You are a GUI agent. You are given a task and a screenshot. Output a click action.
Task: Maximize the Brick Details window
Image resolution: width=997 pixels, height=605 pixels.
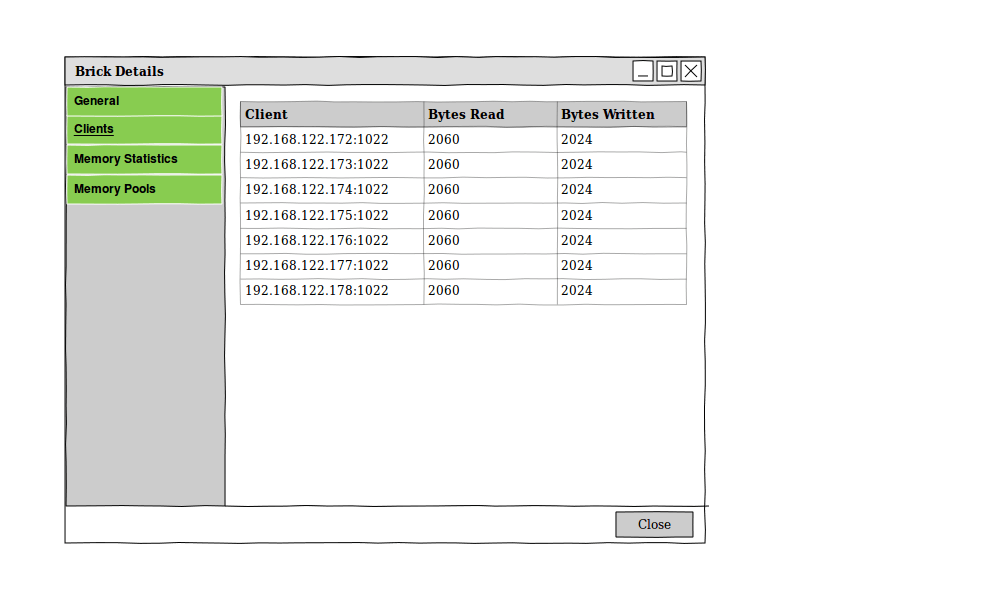tap(667, 71)
